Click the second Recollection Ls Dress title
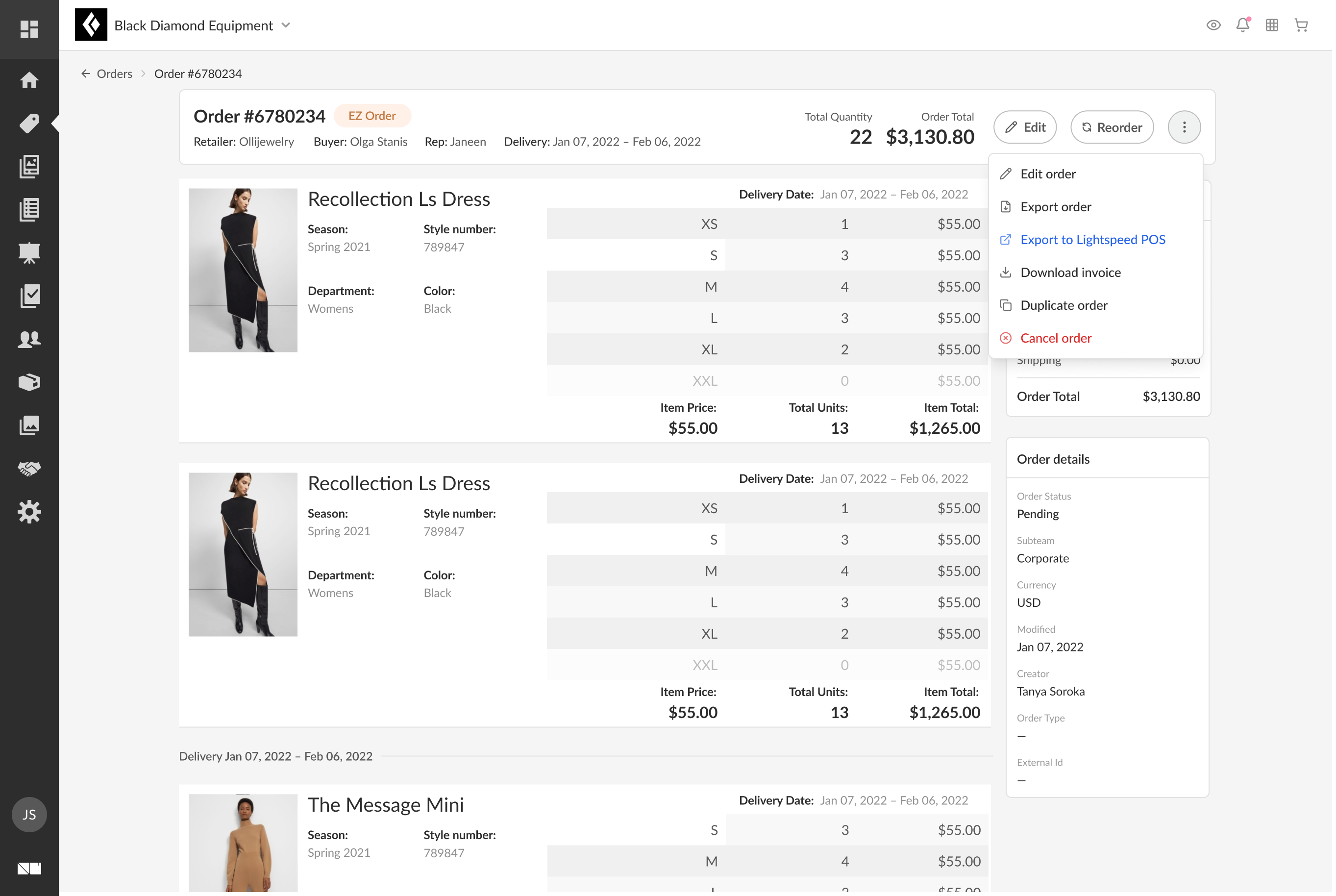This screenshot has height=896, width=1336. click(x=399, y=484)
